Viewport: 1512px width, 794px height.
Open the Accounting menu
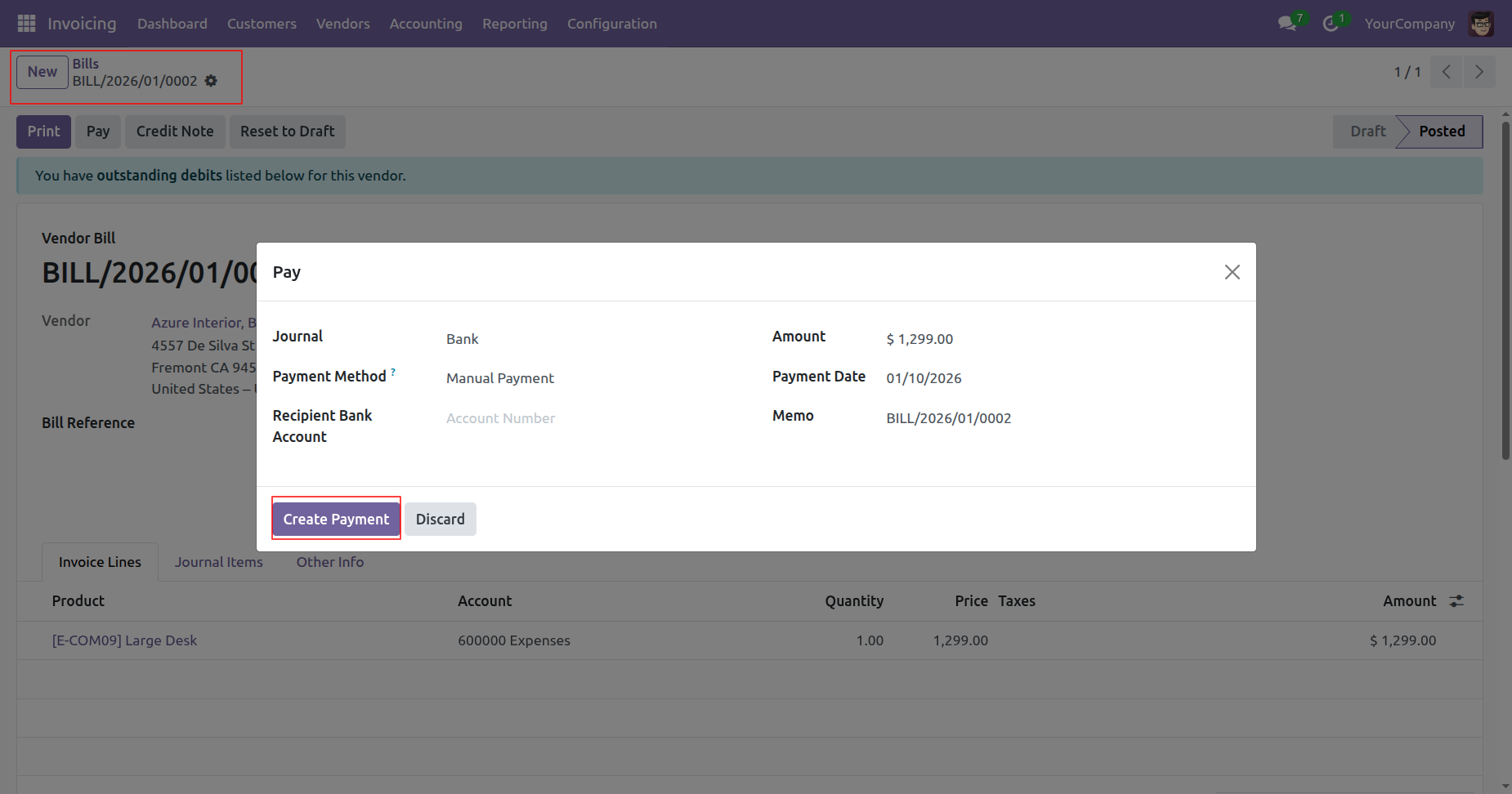pos(425,24)
